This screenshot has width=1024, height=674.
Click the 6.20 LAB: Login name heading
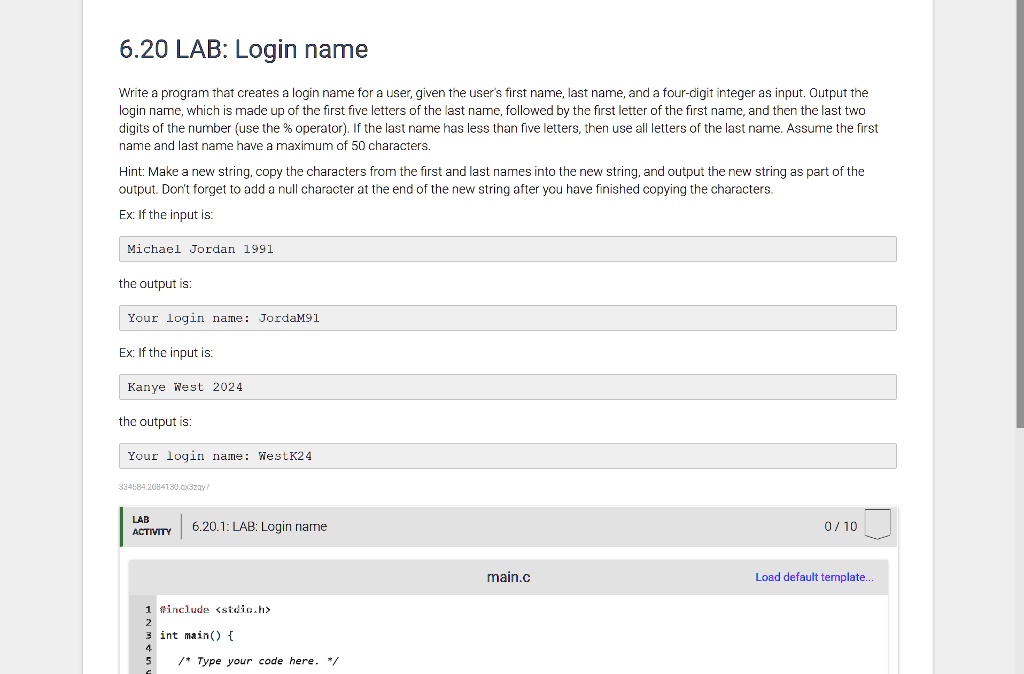pyautogui.click(x=244, y=49)
